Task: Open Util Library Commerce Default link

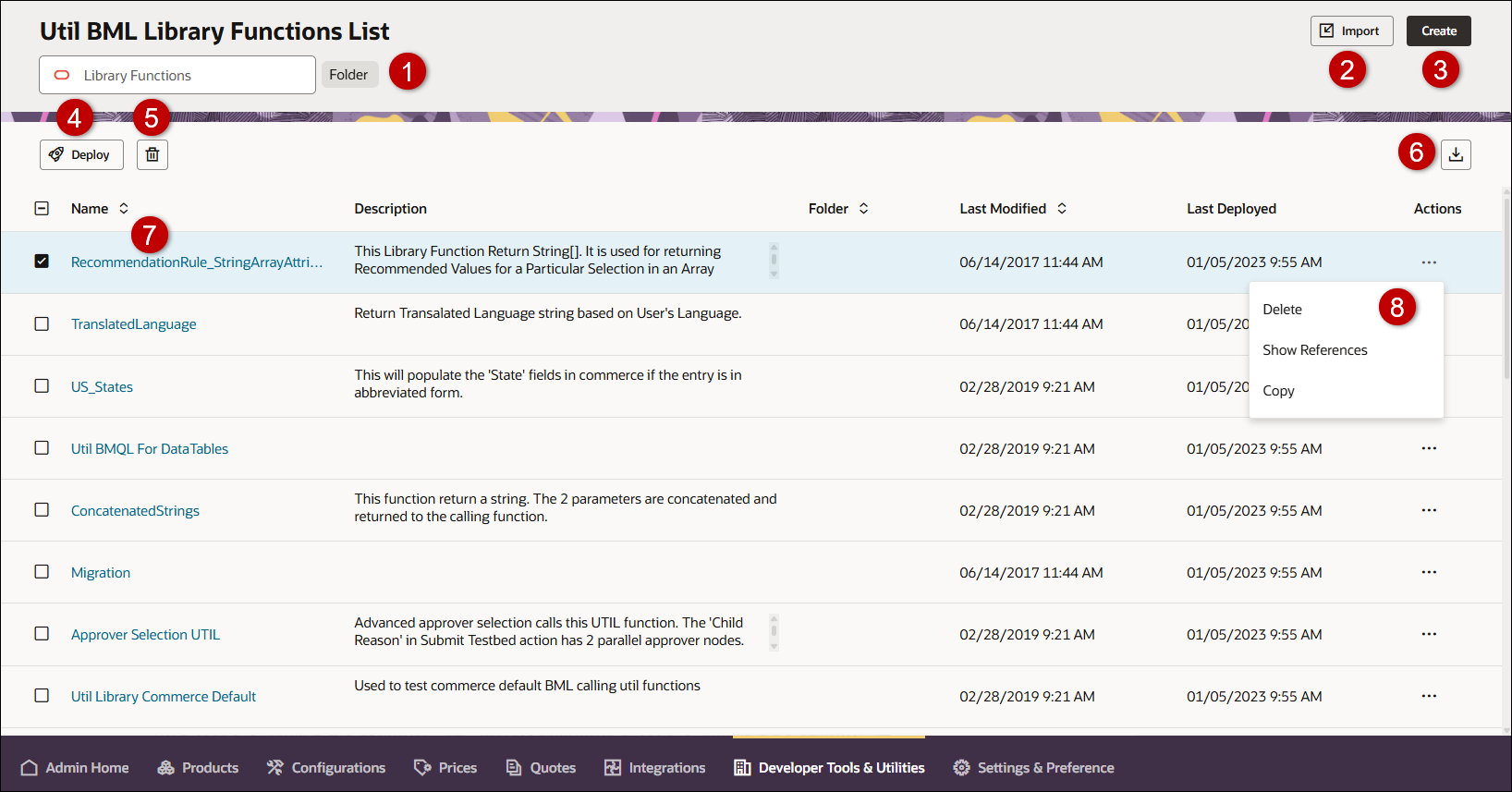Action: (164, 697)
